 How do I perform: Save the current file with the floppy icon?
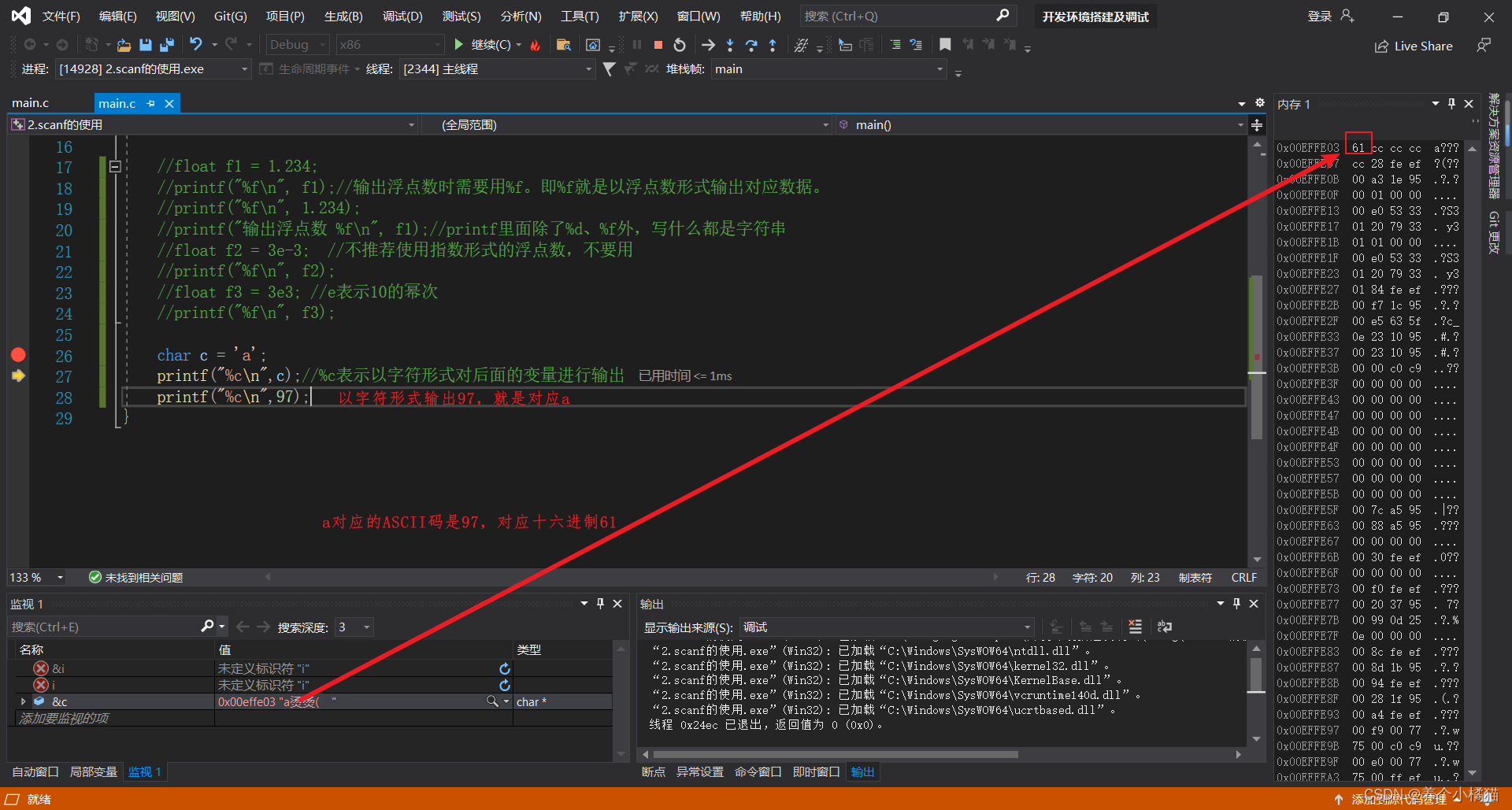(x=145, y=45)
